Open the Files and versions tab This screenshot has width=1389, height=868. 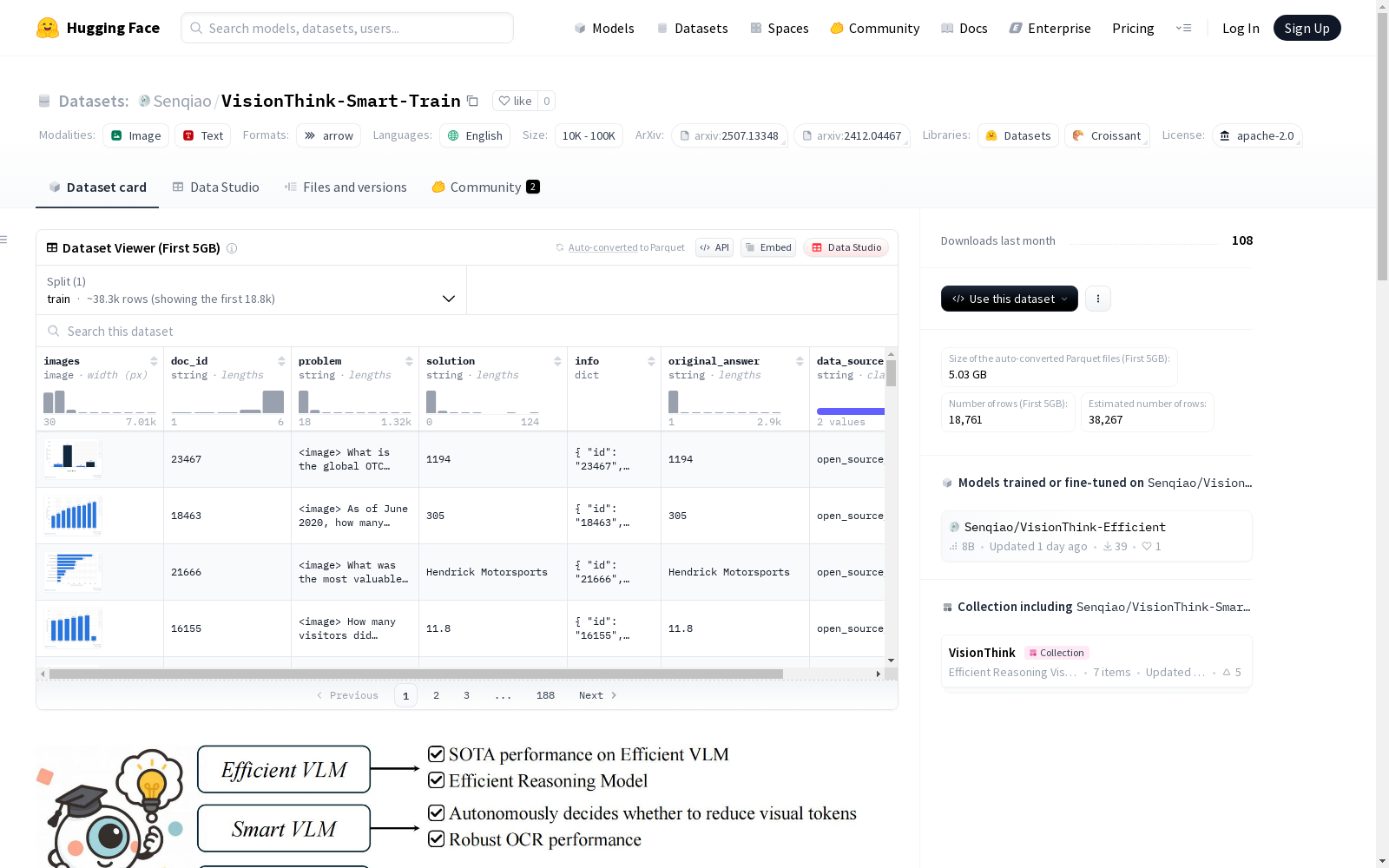coord(346,187)
